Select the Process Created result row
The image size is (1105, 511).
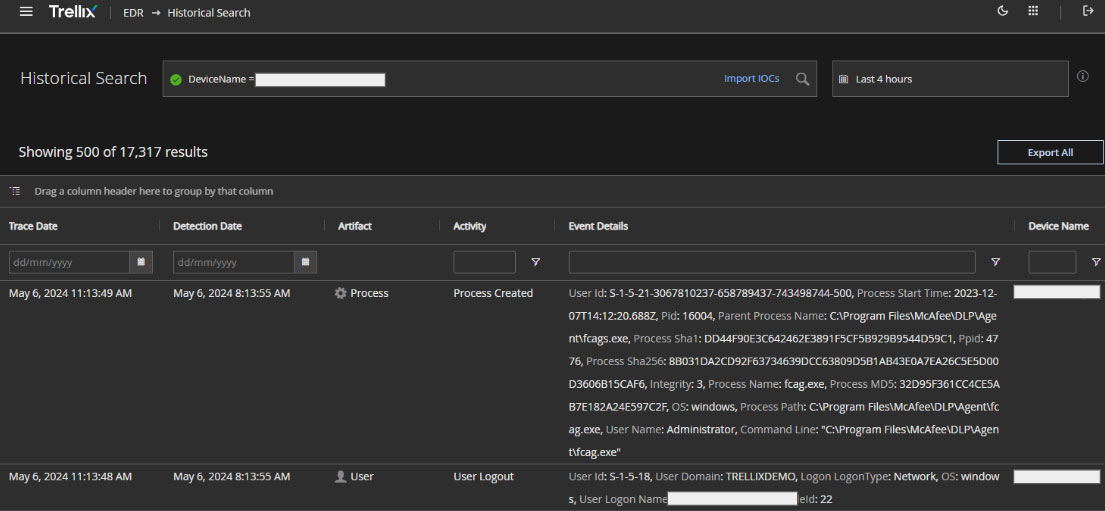[493, 293]
